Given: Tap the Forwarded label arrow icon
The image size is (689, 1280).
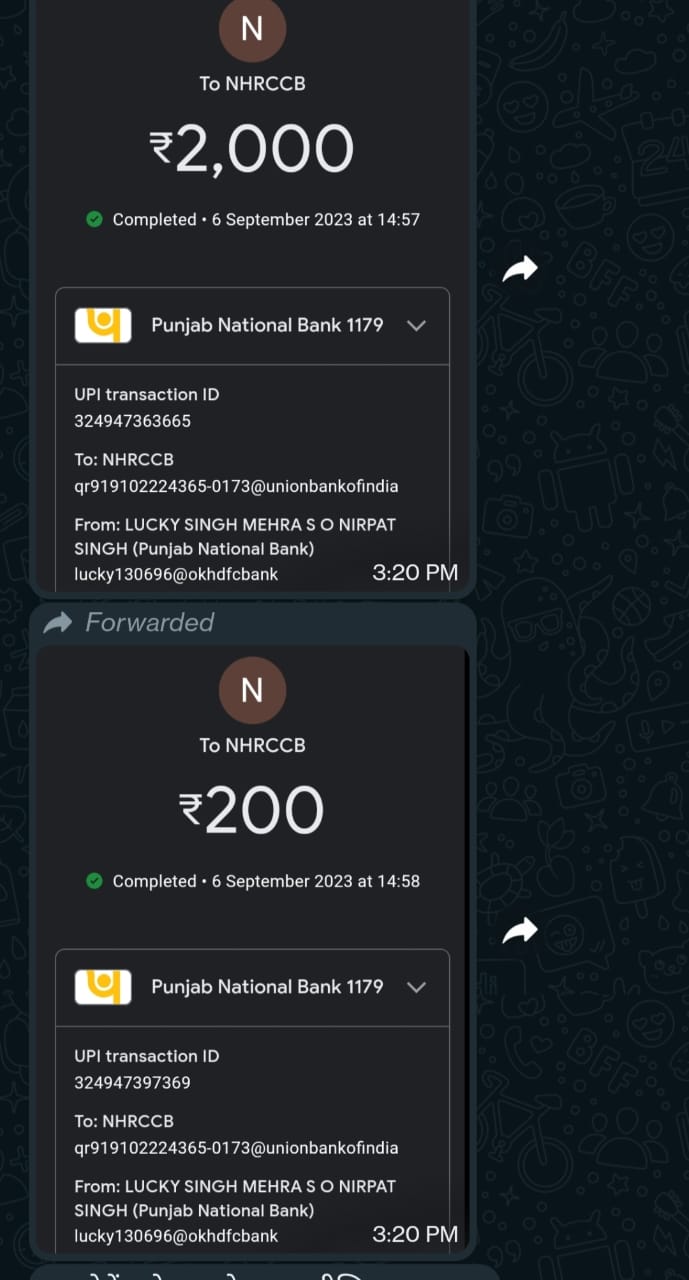Looking at the screenshot, I should click(x=58, y=623).
